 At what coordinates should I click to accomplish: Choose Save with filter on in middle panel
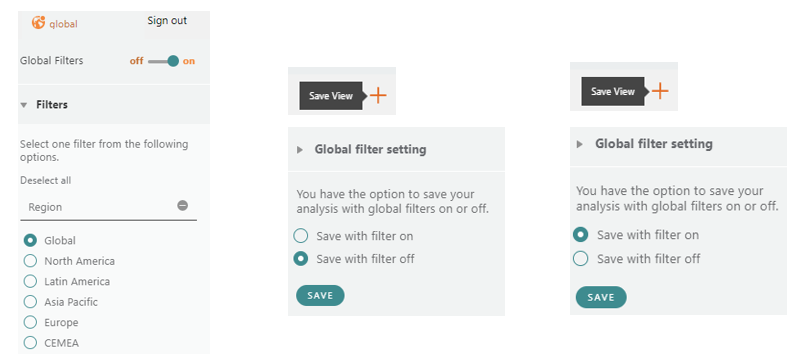pyautogui.click(x=300, y=236)
